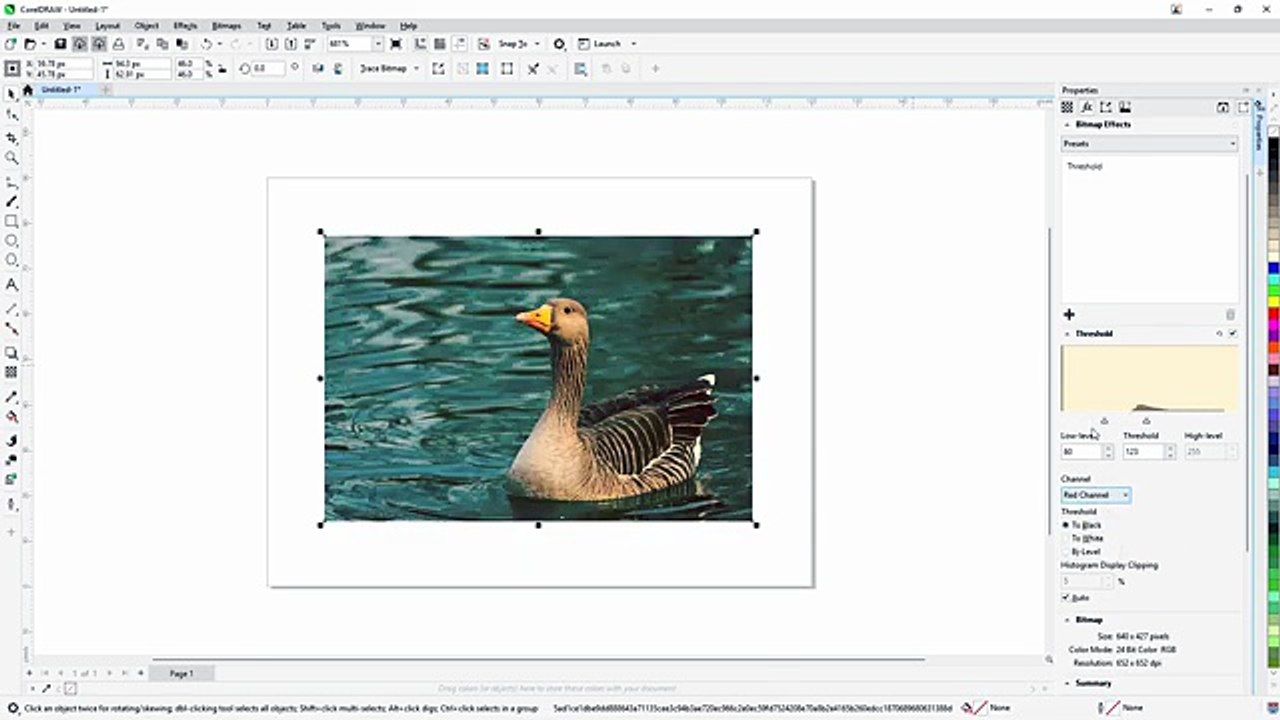Open the Effects menu

tap(185, 26)
